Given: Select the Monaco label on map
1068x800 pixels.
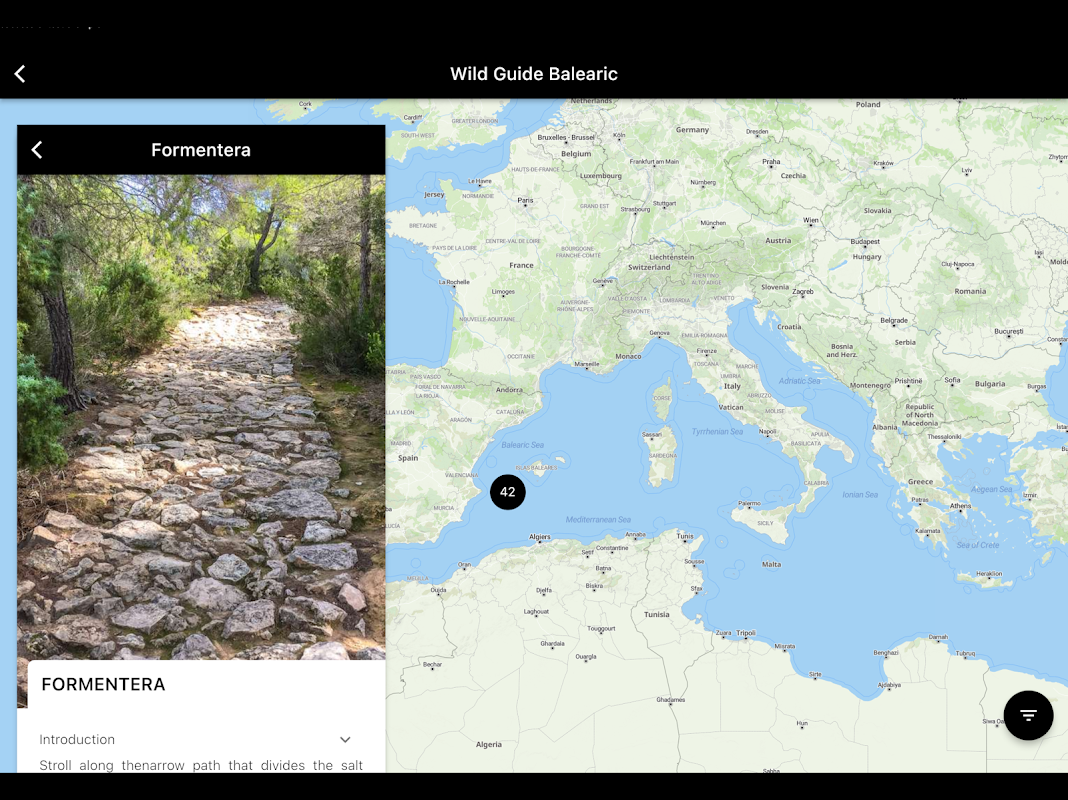Looking at the screenshot, I should click(x=628, y=356).
